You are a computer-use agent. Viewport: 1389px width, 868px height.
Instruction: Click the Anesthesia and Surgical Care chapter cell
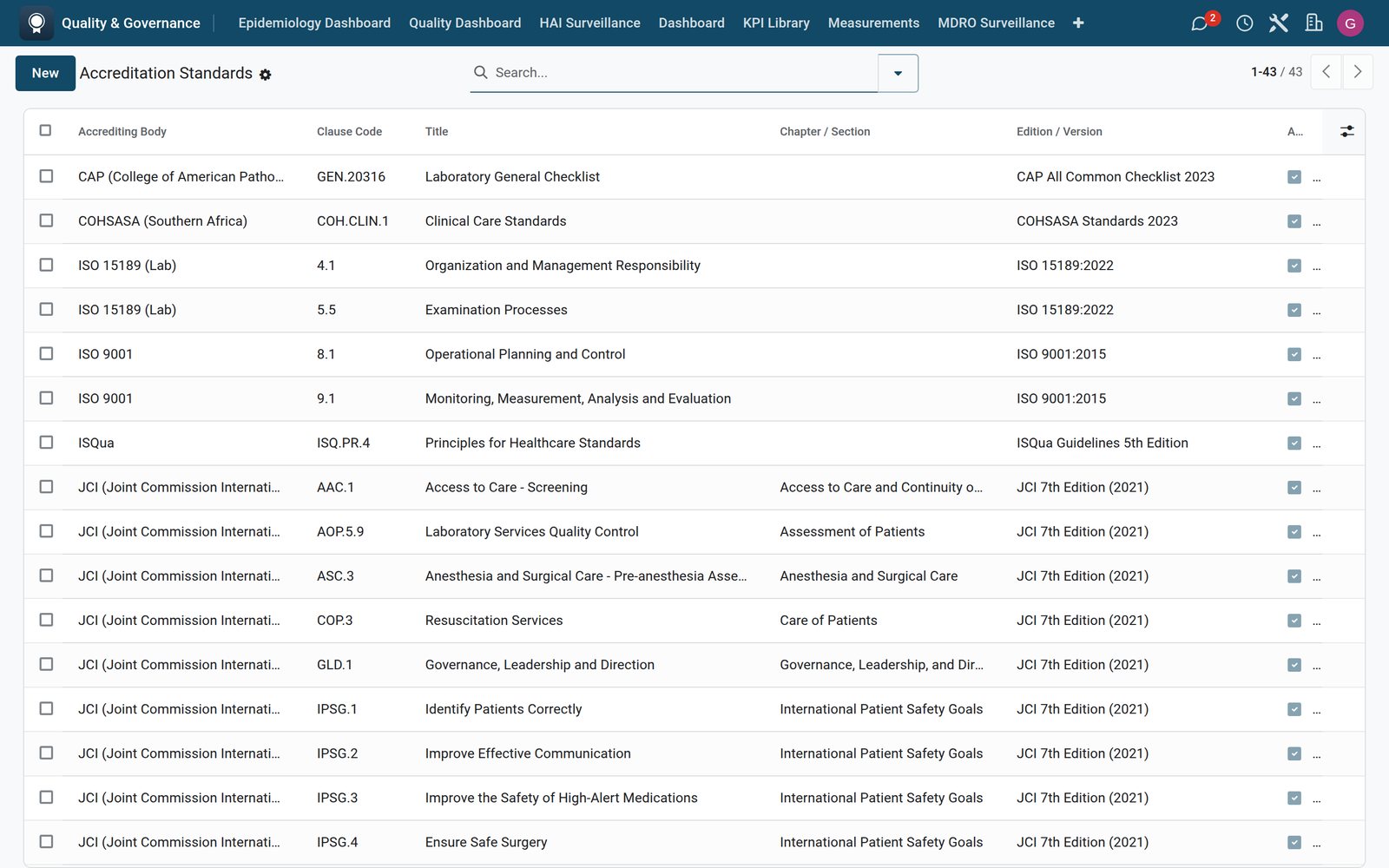pos(868,576)
